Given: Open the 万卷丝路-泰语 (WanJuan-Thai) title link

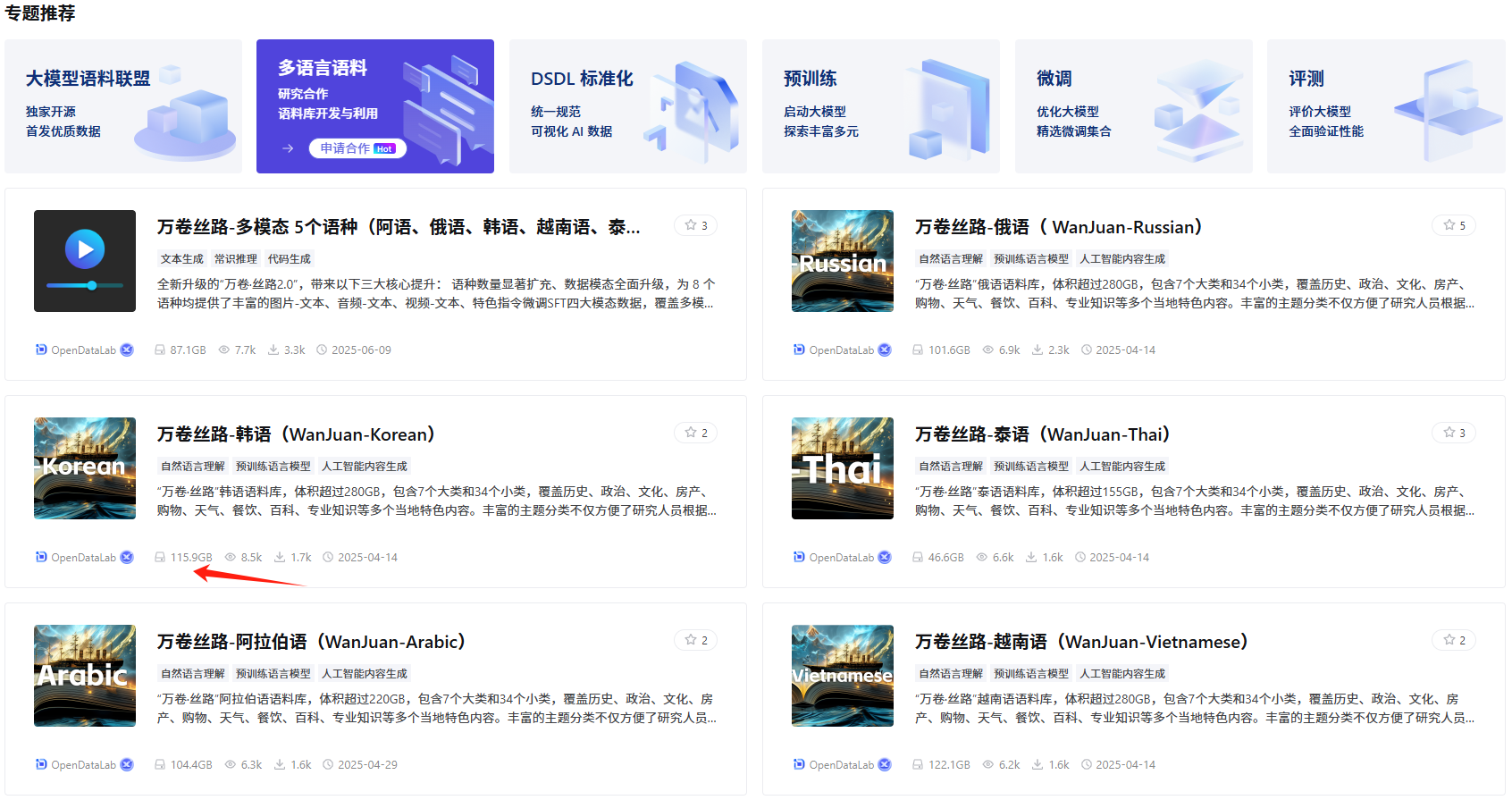Looking at the screenshot, I should [x=1042, y=434].
